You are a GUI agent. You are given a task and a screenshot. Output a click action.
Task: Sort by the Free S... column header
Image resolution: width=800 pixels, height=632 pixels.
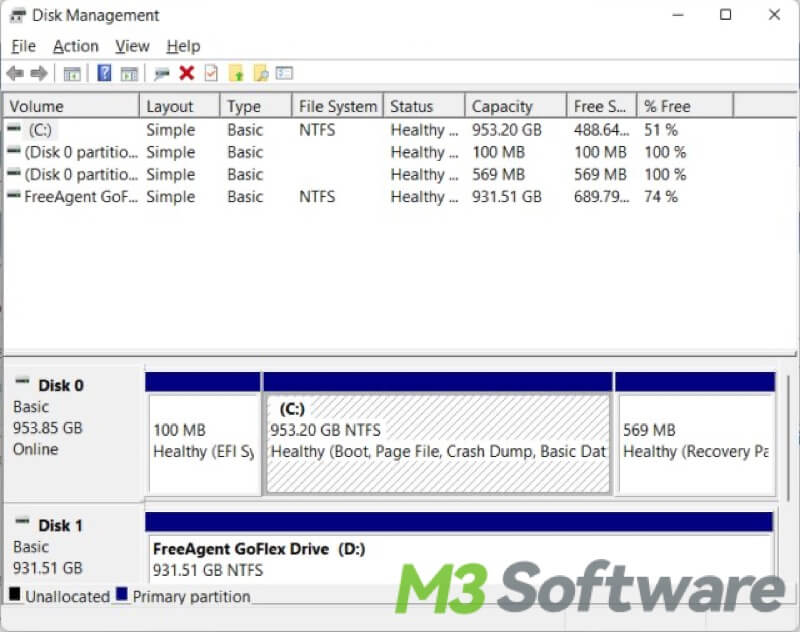tap(602, 106)
